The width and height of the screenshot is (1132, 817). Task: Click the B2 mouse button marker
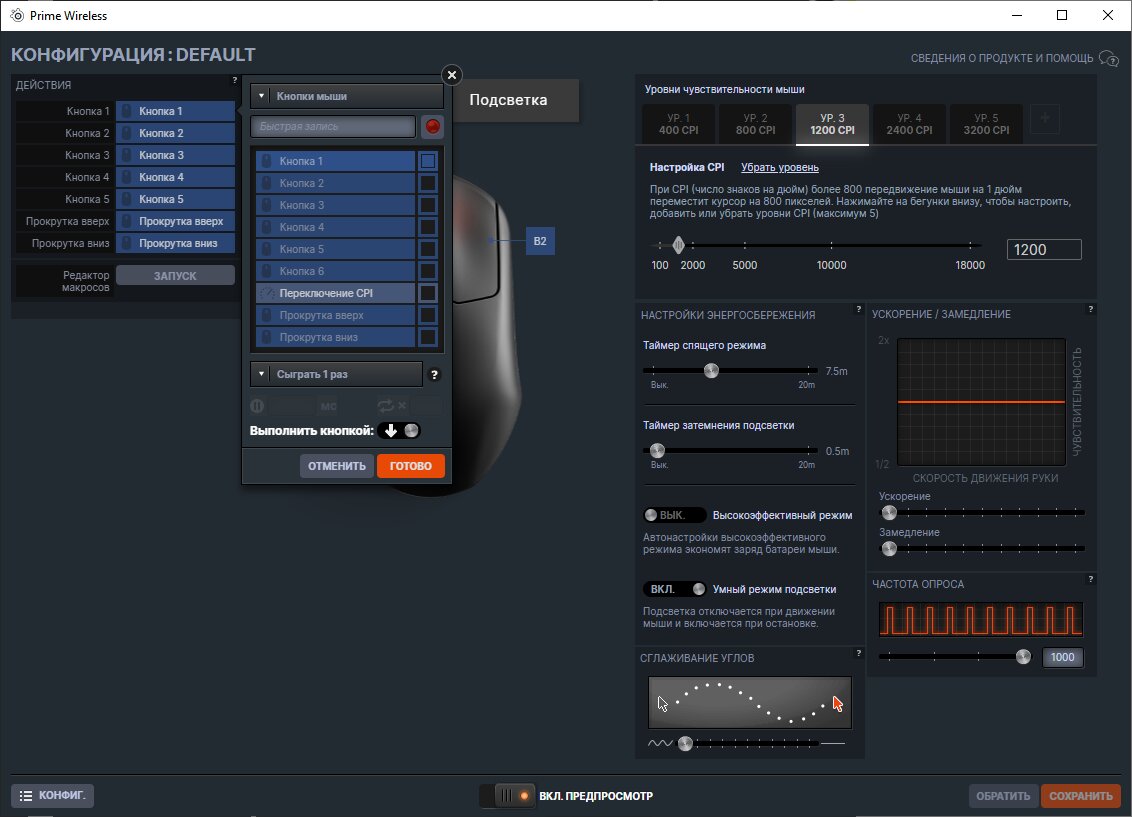(540, 241)
